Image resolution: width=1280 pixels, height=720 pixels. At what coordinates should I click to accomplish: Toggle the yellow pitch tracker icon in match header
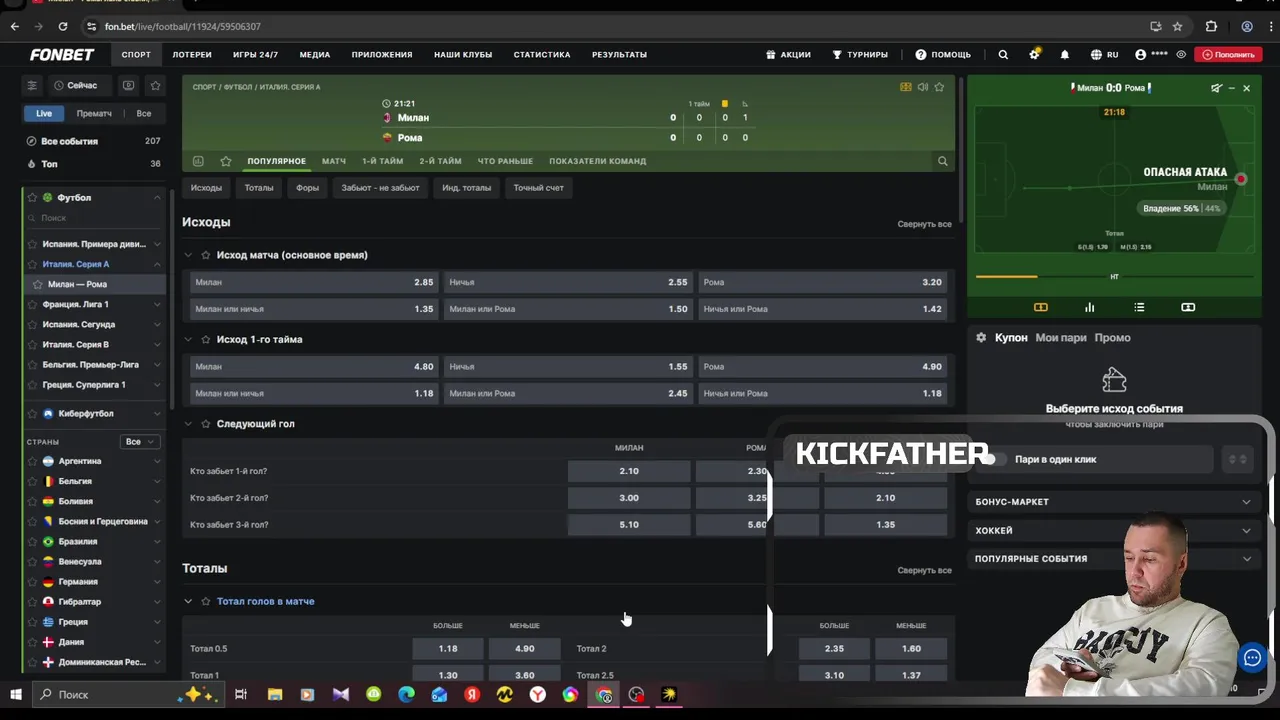906,87
